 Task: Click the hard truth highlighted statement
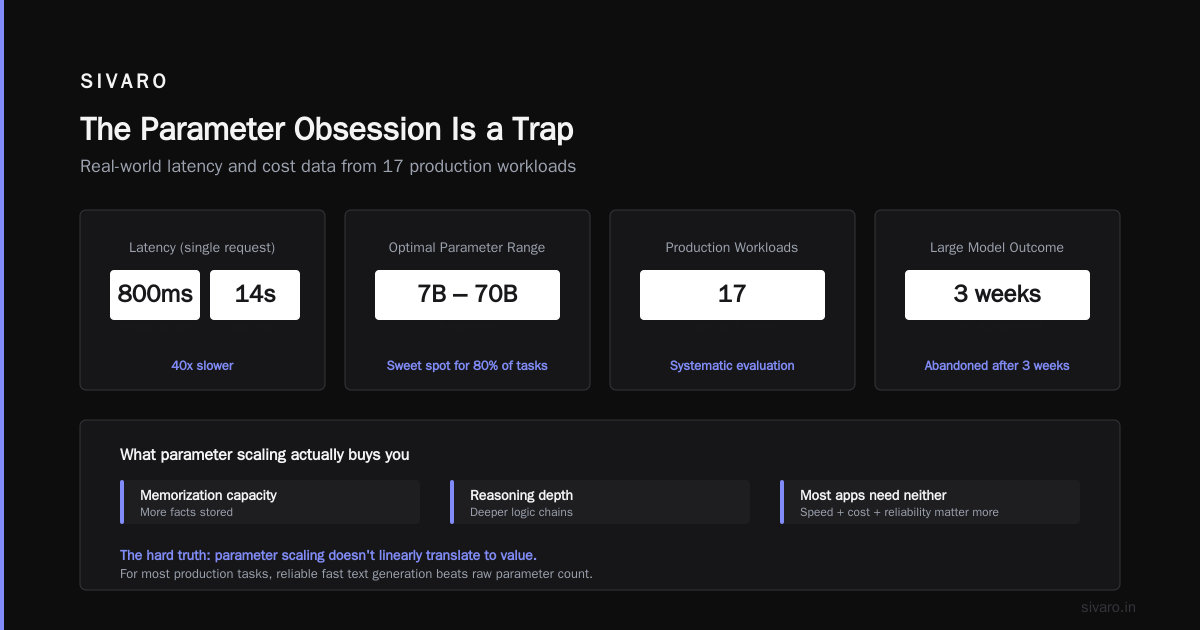click(x=328, y=555)
